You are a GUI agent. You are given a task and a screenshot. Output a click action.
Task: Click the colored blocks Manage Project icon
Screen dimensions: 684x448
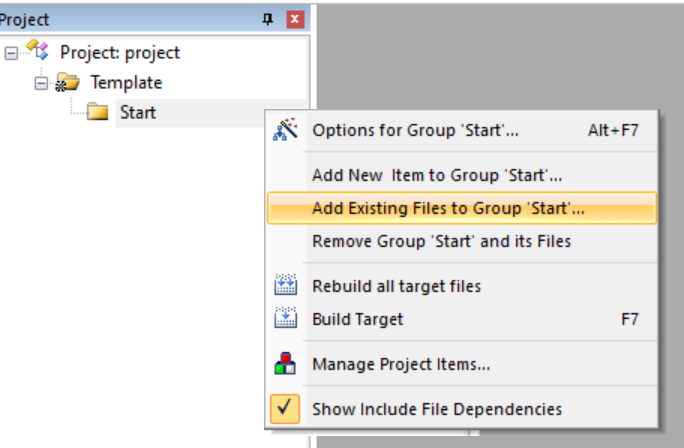tap(285, 363)
